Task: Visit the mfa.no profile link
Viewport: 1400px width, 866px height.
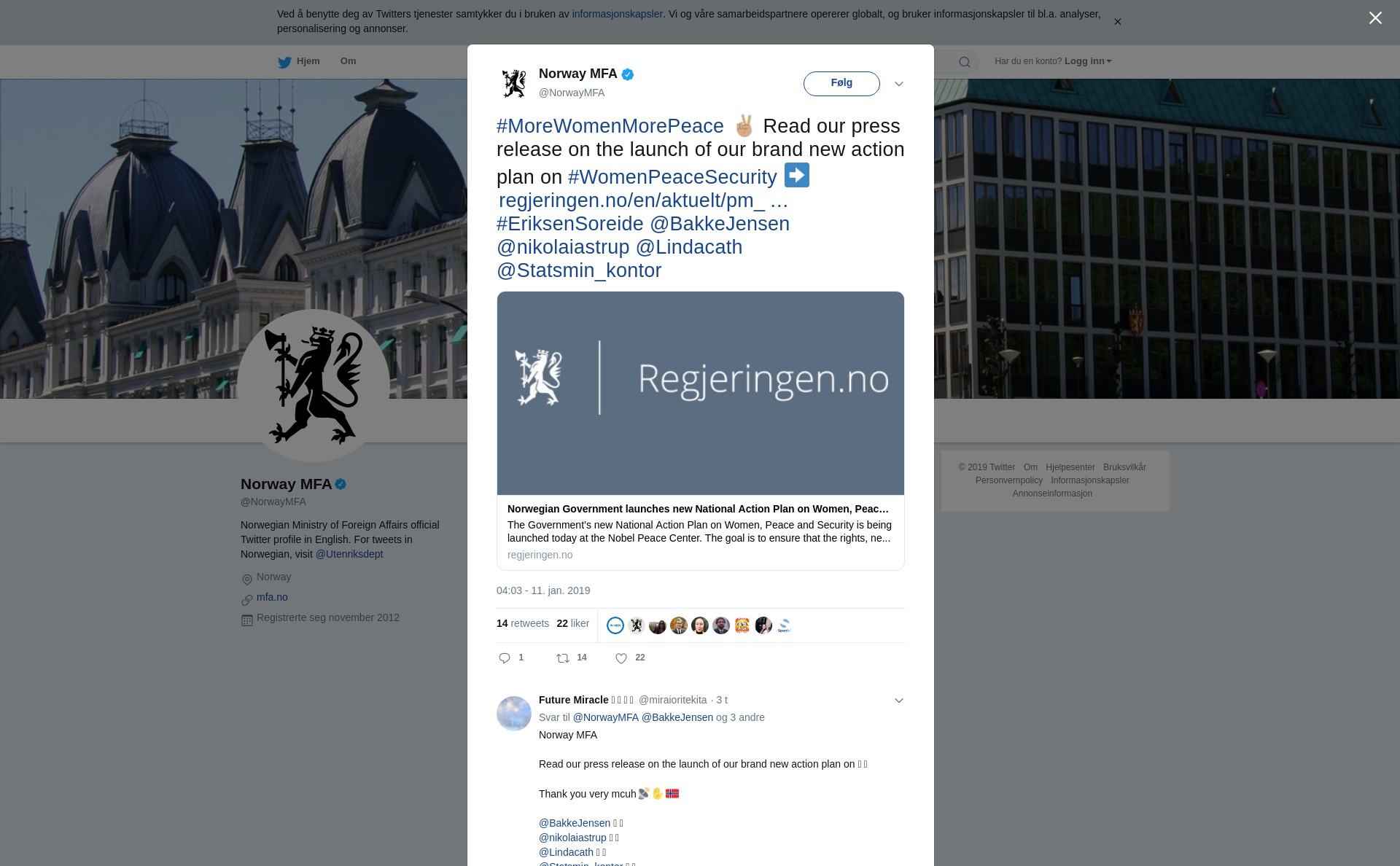Action: click(x=272, y=597)
